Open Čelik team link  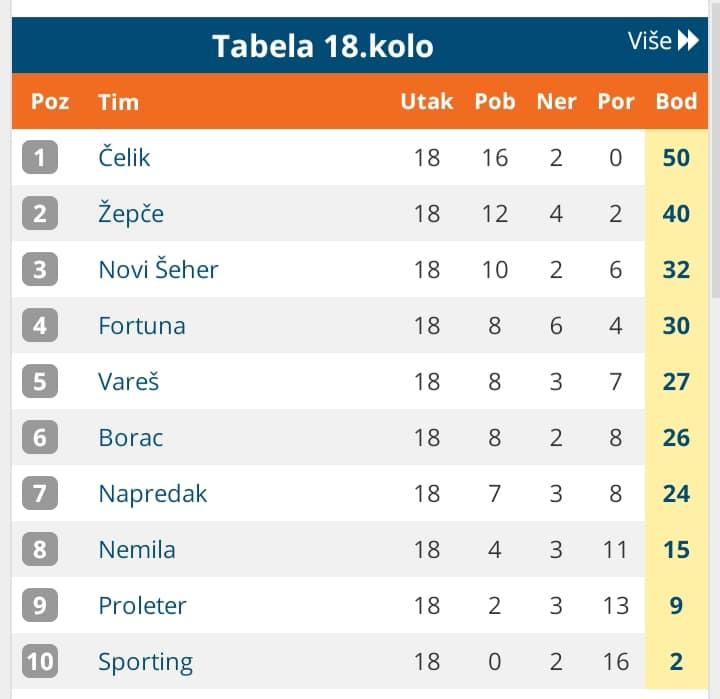(x=124, y=156)
